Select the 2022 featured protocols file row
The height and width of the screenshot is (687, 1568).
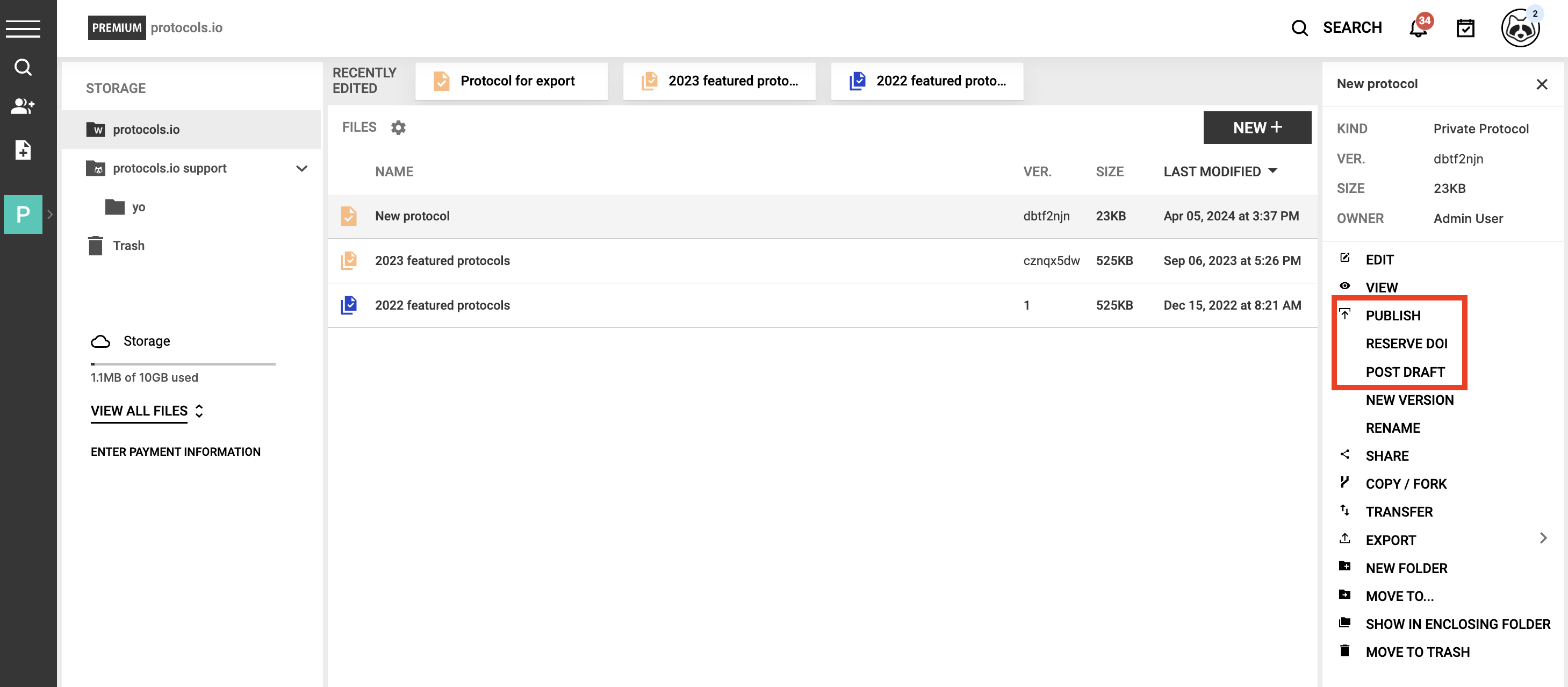coord(442,305)
